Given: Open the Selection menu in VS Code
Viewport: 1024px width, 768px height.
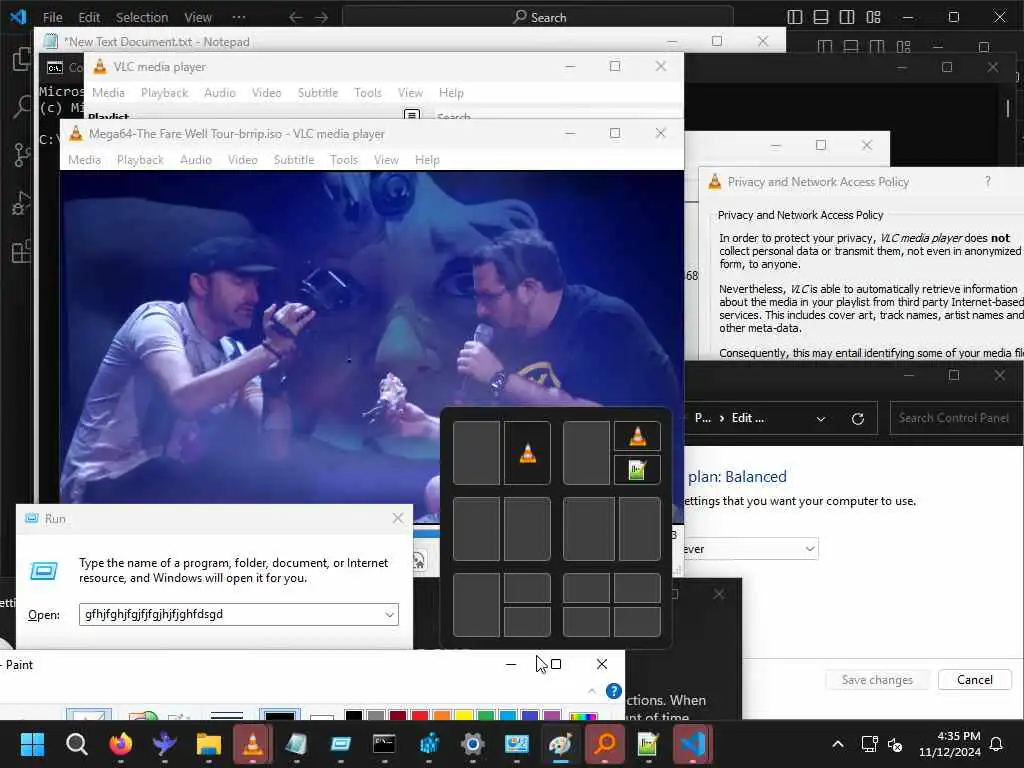Looking at the screenshot, I should click(x=142, y=18).
